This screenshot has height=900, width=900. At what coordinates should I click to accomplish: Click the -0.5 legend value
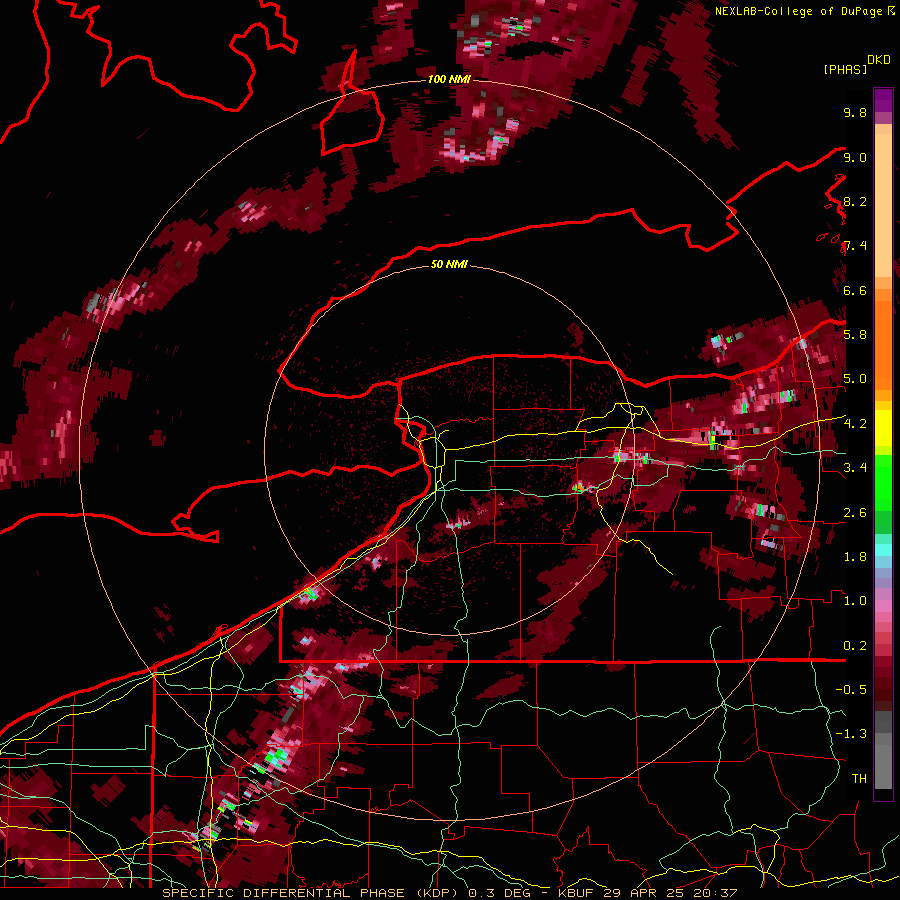(x=851, y=690)
